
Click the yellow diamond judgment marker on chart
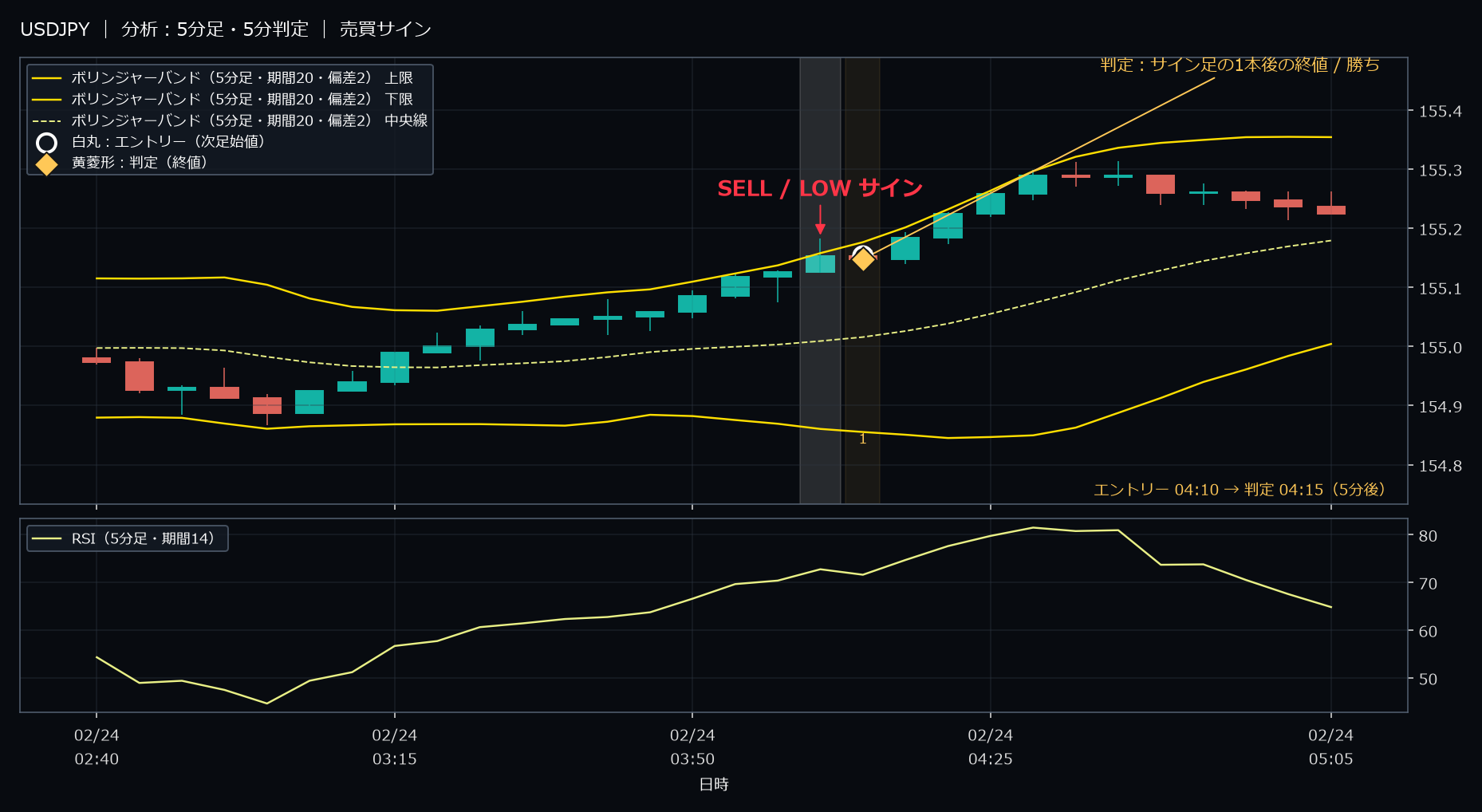[x=863, y=259]
